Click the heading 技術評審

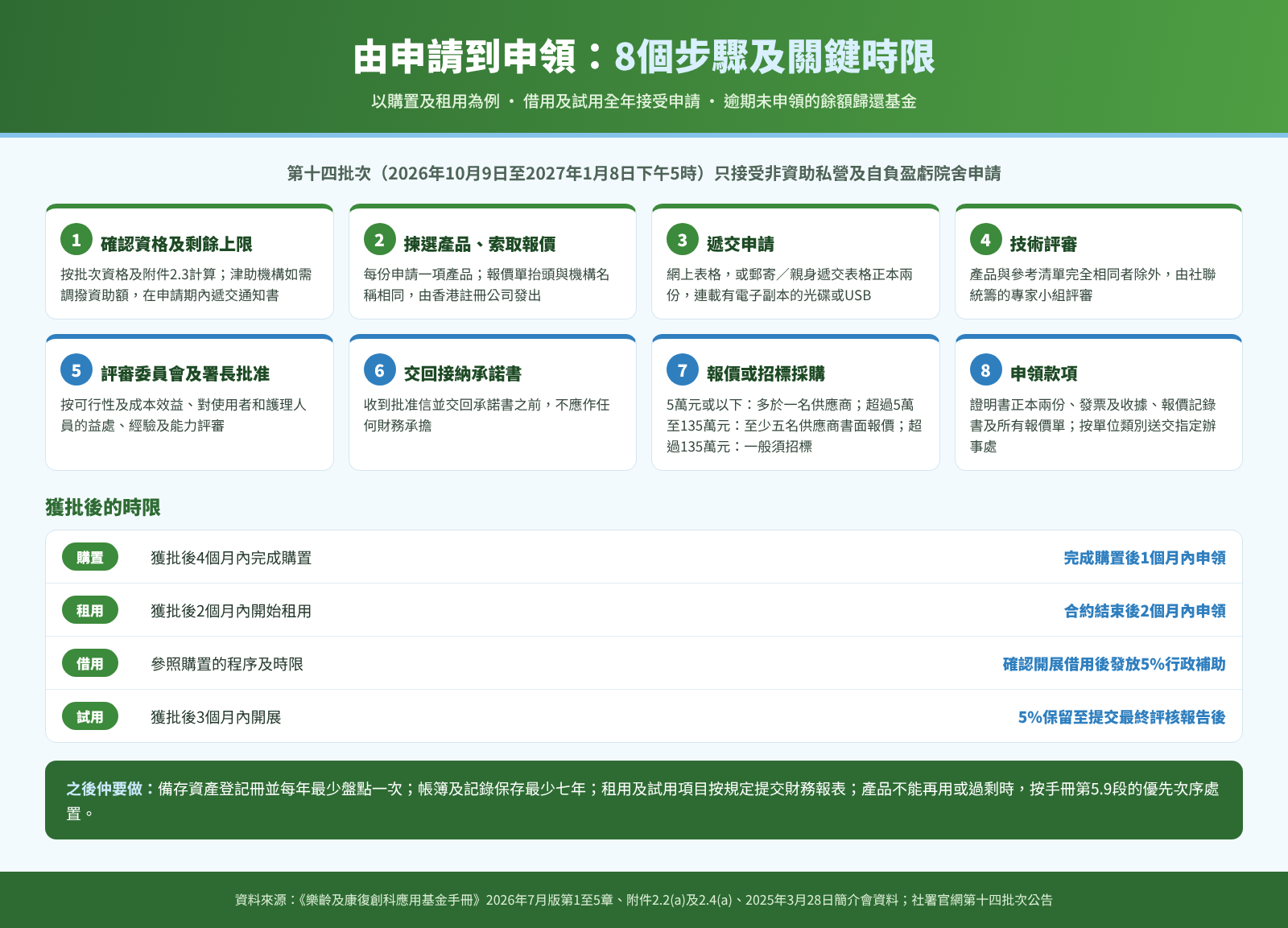pos(1043,244)
